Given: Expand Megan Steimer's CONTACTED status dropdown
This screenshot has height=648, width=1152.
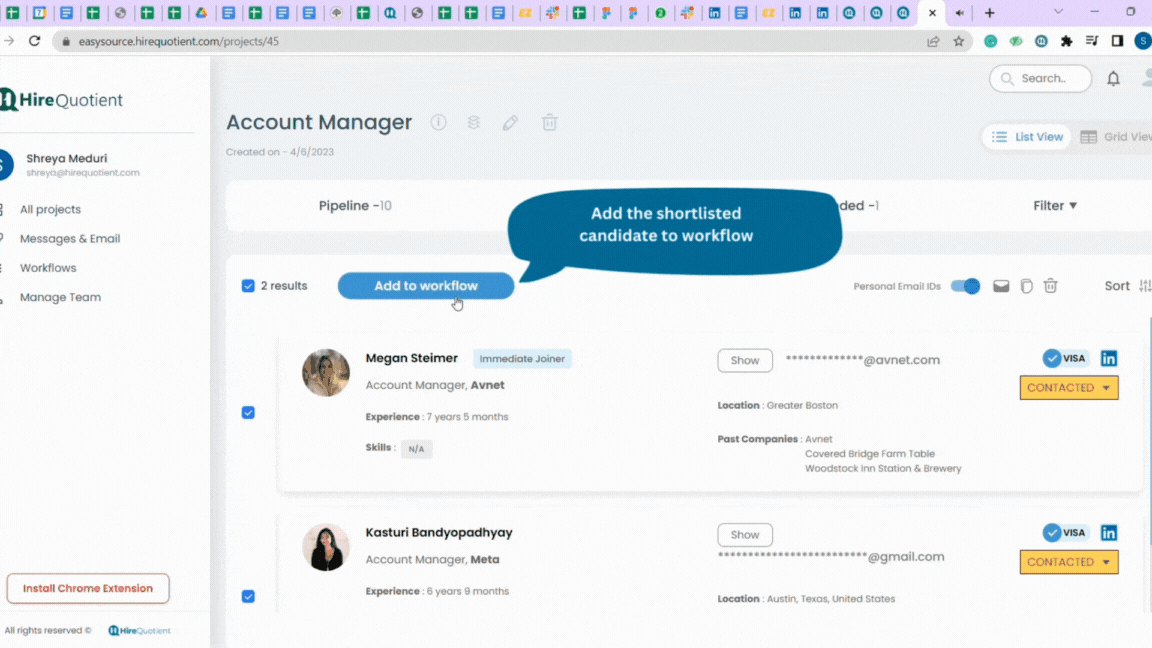Looking at the screenshot, I should click(x=1069, y=388).
